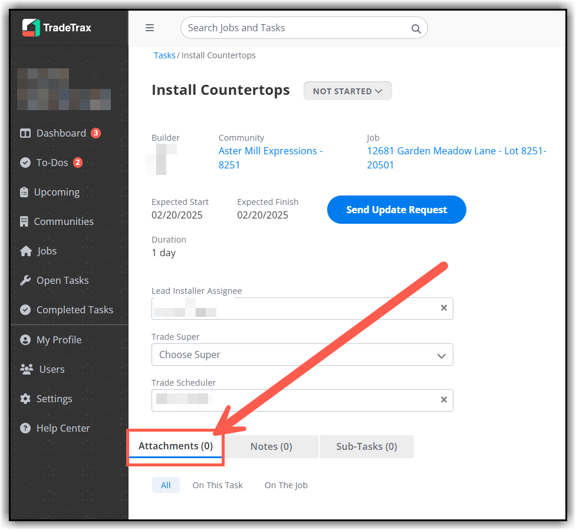
Task: Click the Dashboard sidebar icon
Action: click(25, 133)
